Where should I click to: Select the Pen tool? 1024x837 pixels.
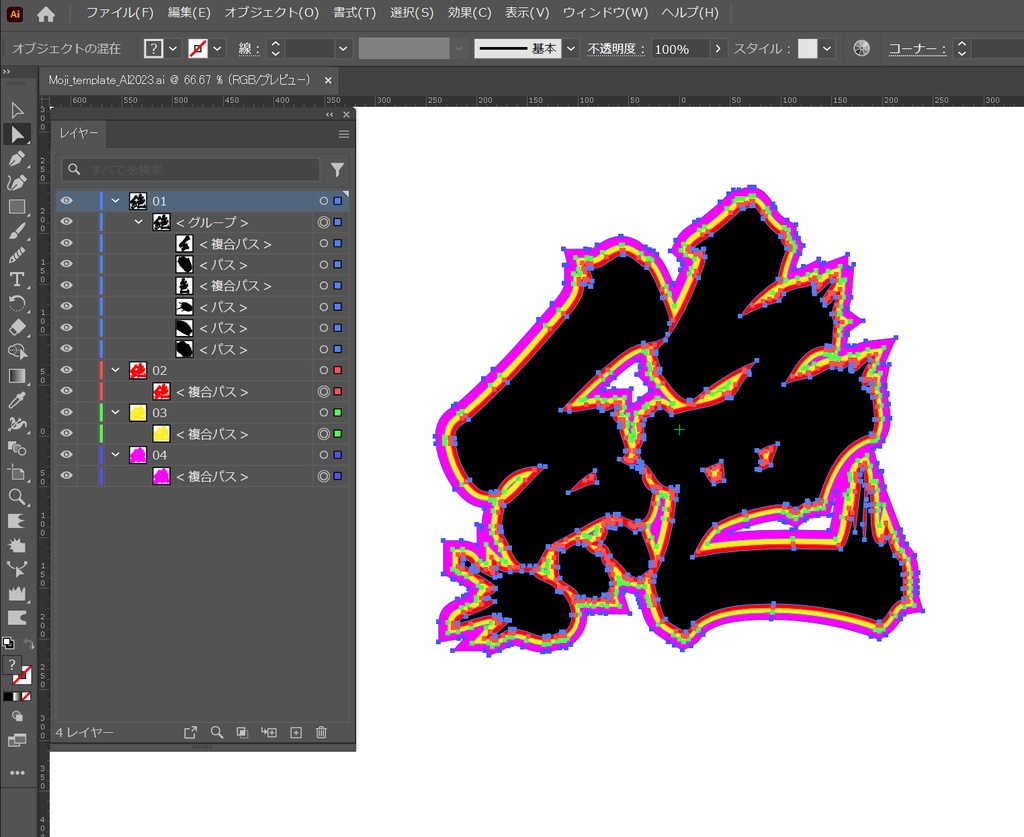17,159
